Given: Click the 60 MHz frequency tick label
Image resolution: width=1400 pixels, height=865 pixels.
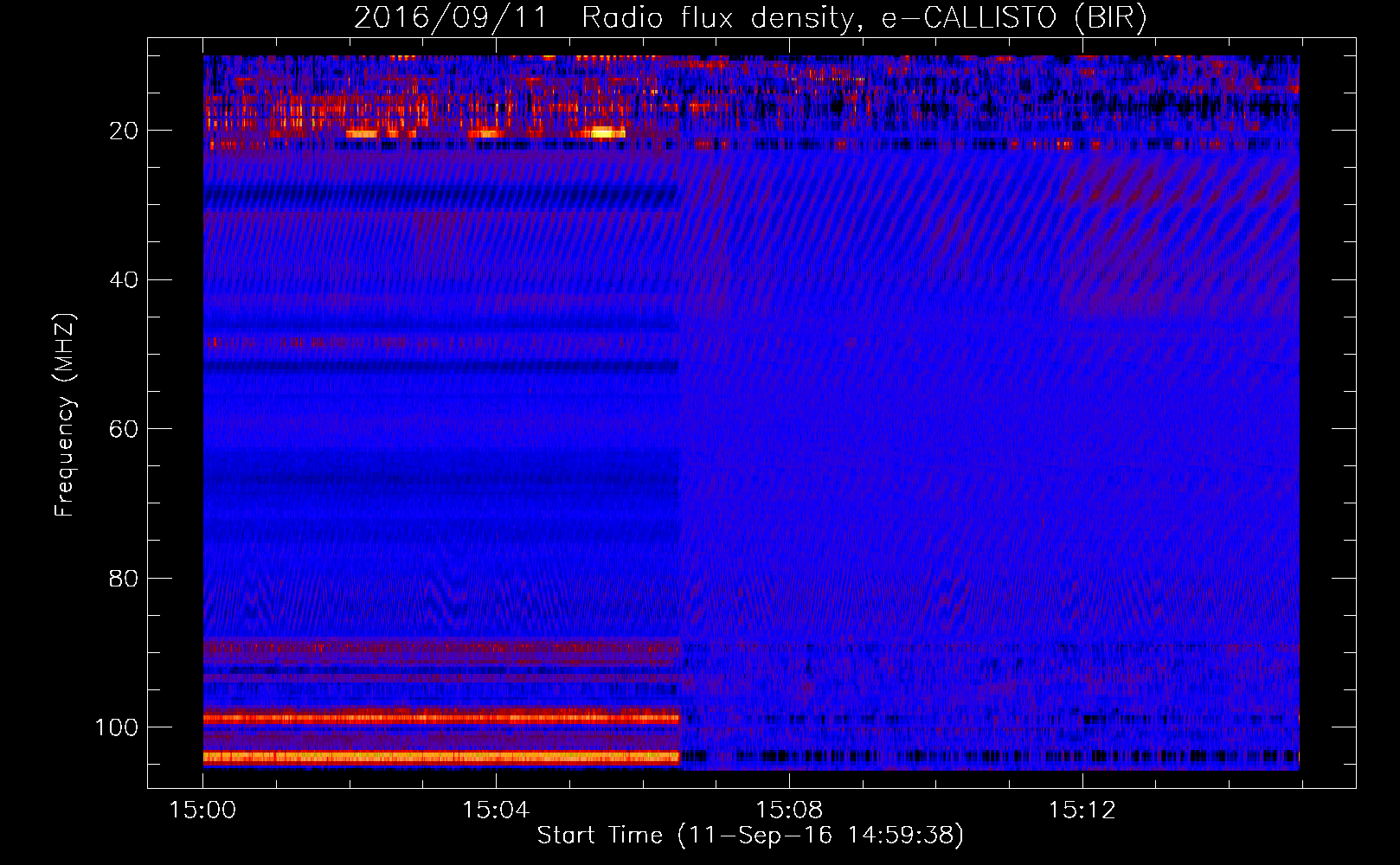Looking at the screenshot, I should pos(124,429).
